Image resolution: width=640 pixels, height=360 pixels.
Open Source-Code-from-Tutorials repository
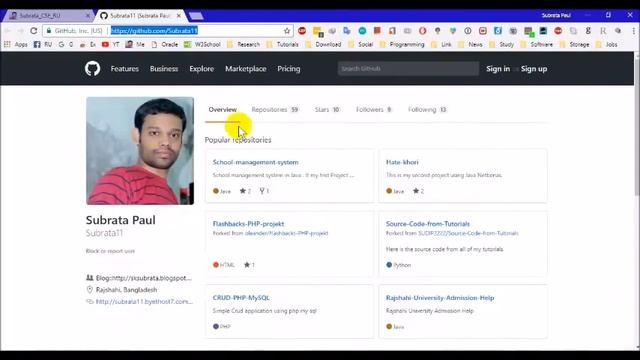point(428,224)
